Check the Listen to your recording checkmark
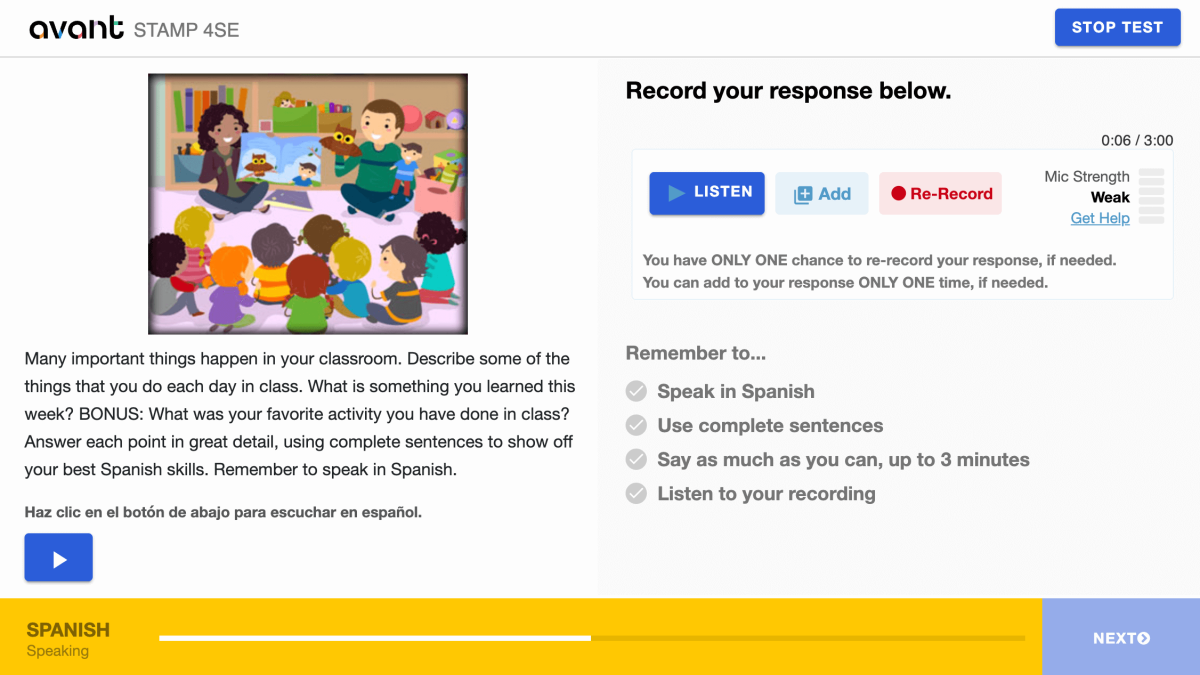1200x675 pixels. pyautogui.click(x=636, y=493)
